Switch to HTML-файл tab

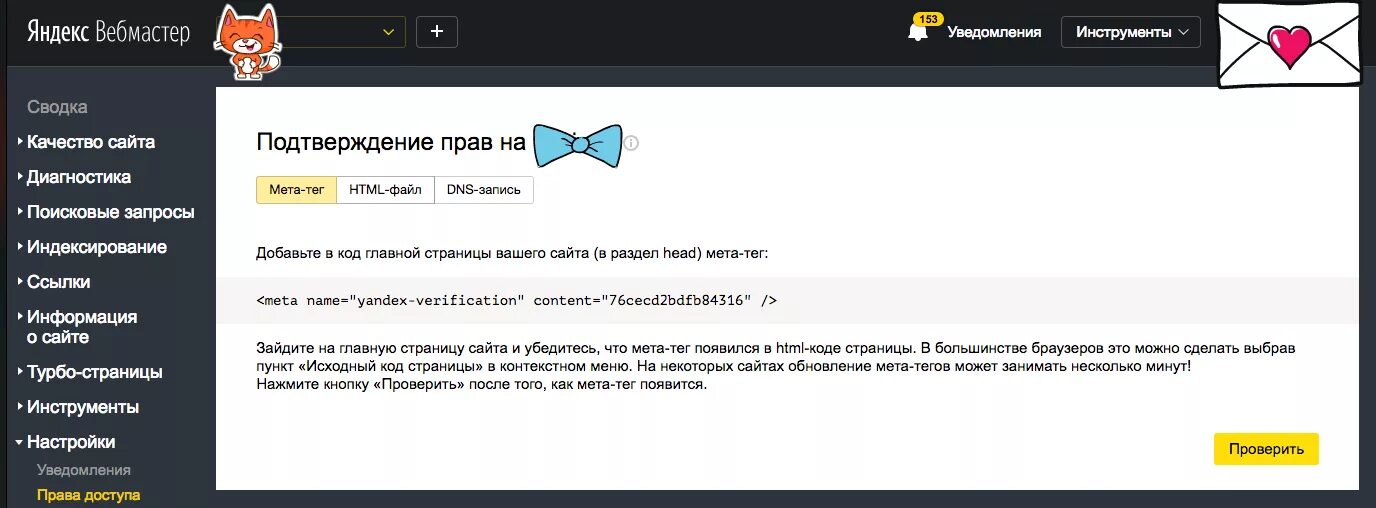386,190
